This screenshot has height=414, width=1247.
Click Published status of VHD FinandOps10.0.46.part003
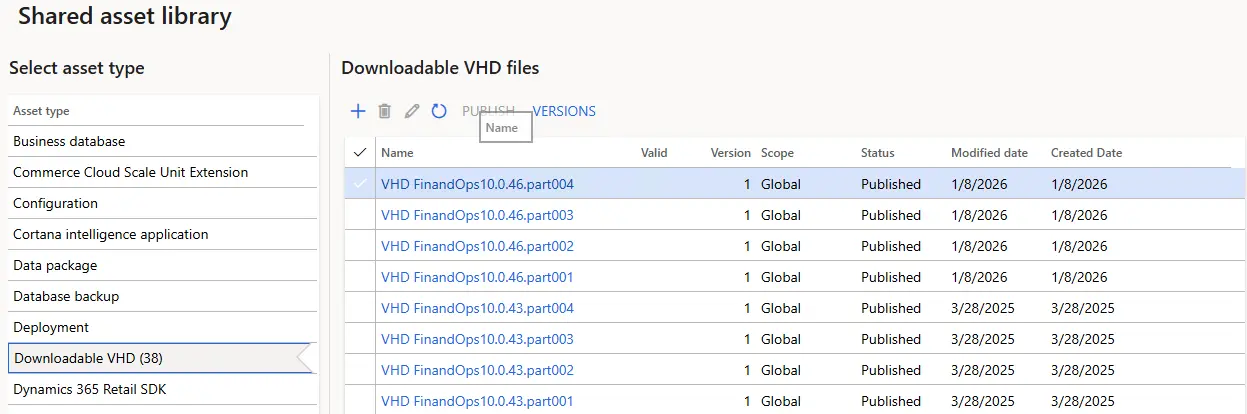(891, 215)
